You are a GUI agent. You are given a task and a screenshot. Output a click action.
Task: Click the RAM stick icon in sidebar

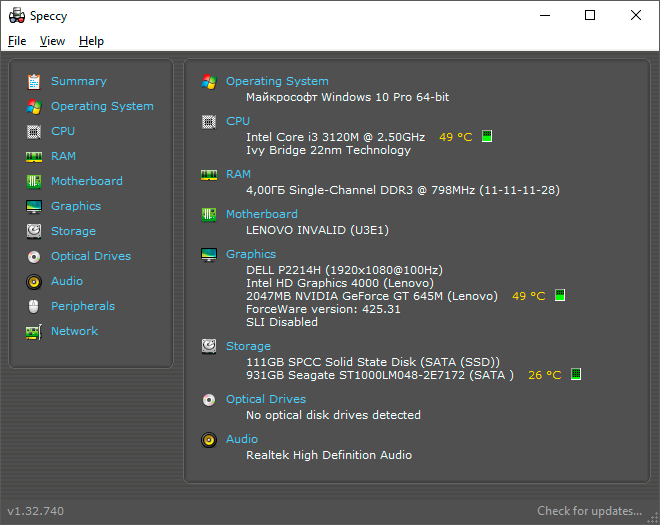pos(34,157)
